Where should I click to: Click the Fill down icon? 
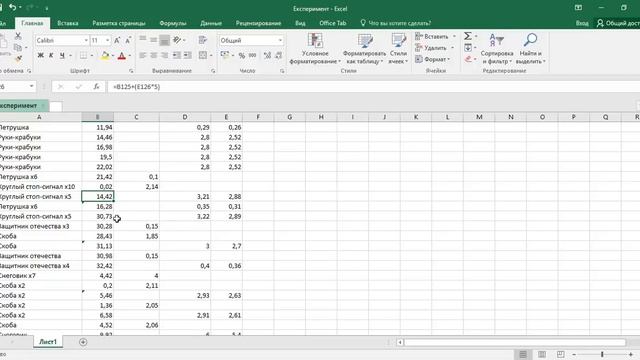tap(468, 48)
